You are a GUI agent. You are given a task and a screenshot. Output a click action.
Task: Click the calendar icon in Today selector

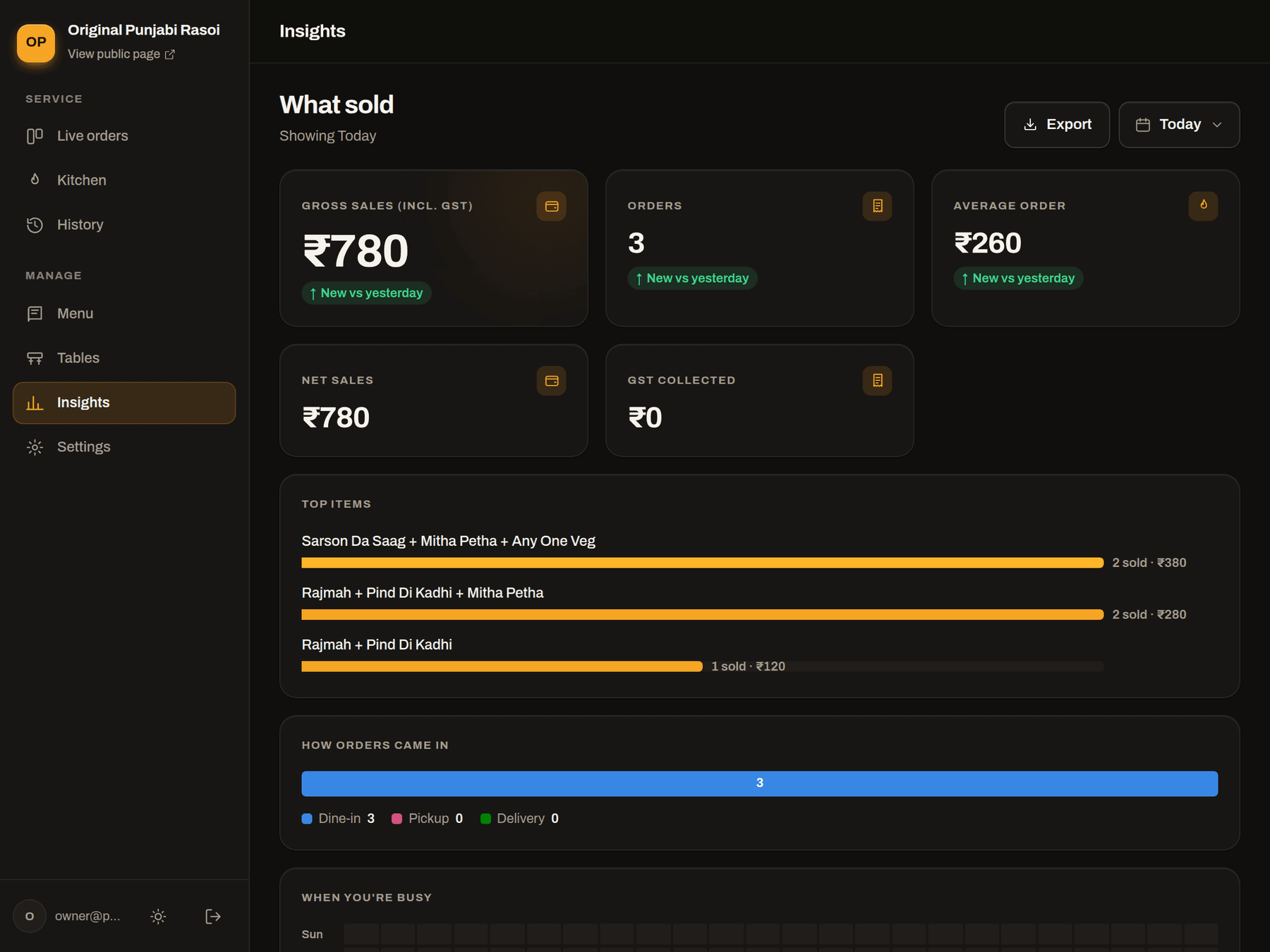(1143, 125)
